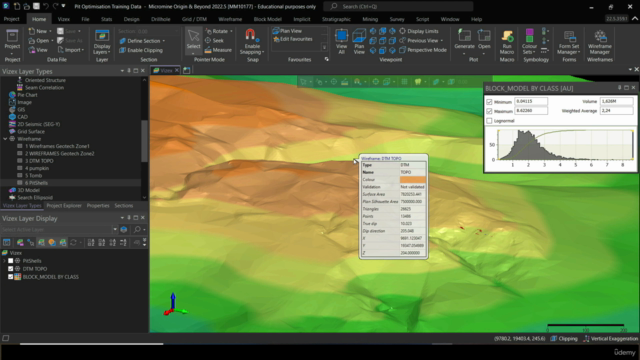This screenshot has width=640, height=360.
Task: Click Edit Favourites
Action: 293,39
